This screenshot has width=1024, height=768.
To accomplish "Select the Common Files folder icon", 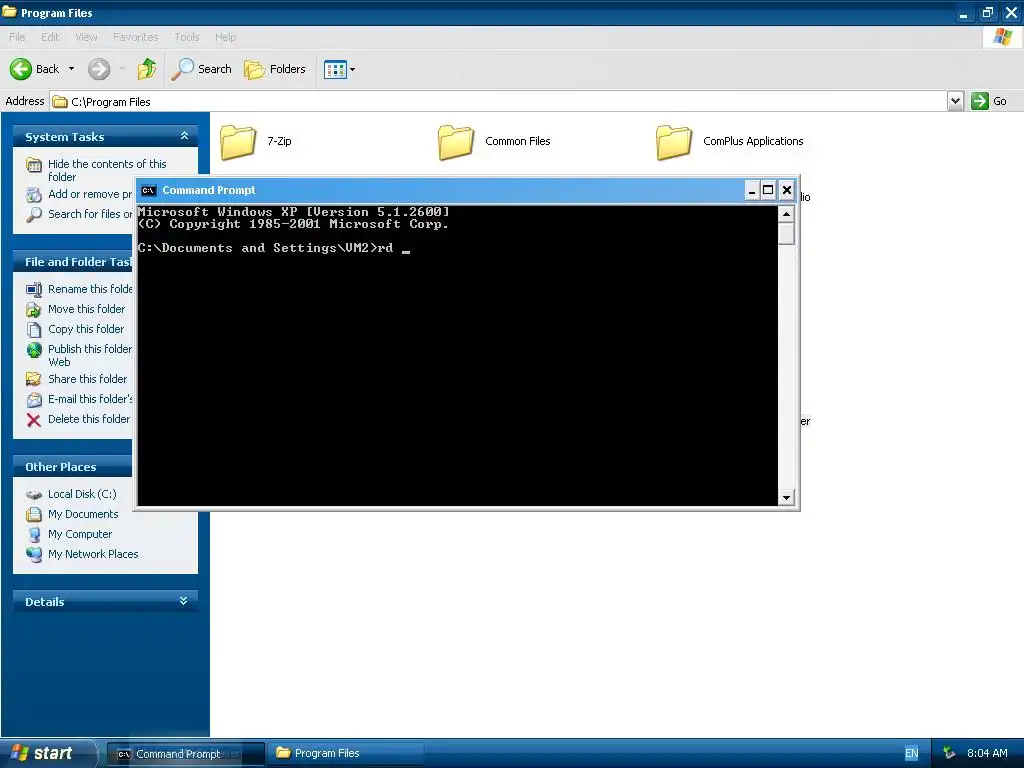I will (x=455, y=142).
